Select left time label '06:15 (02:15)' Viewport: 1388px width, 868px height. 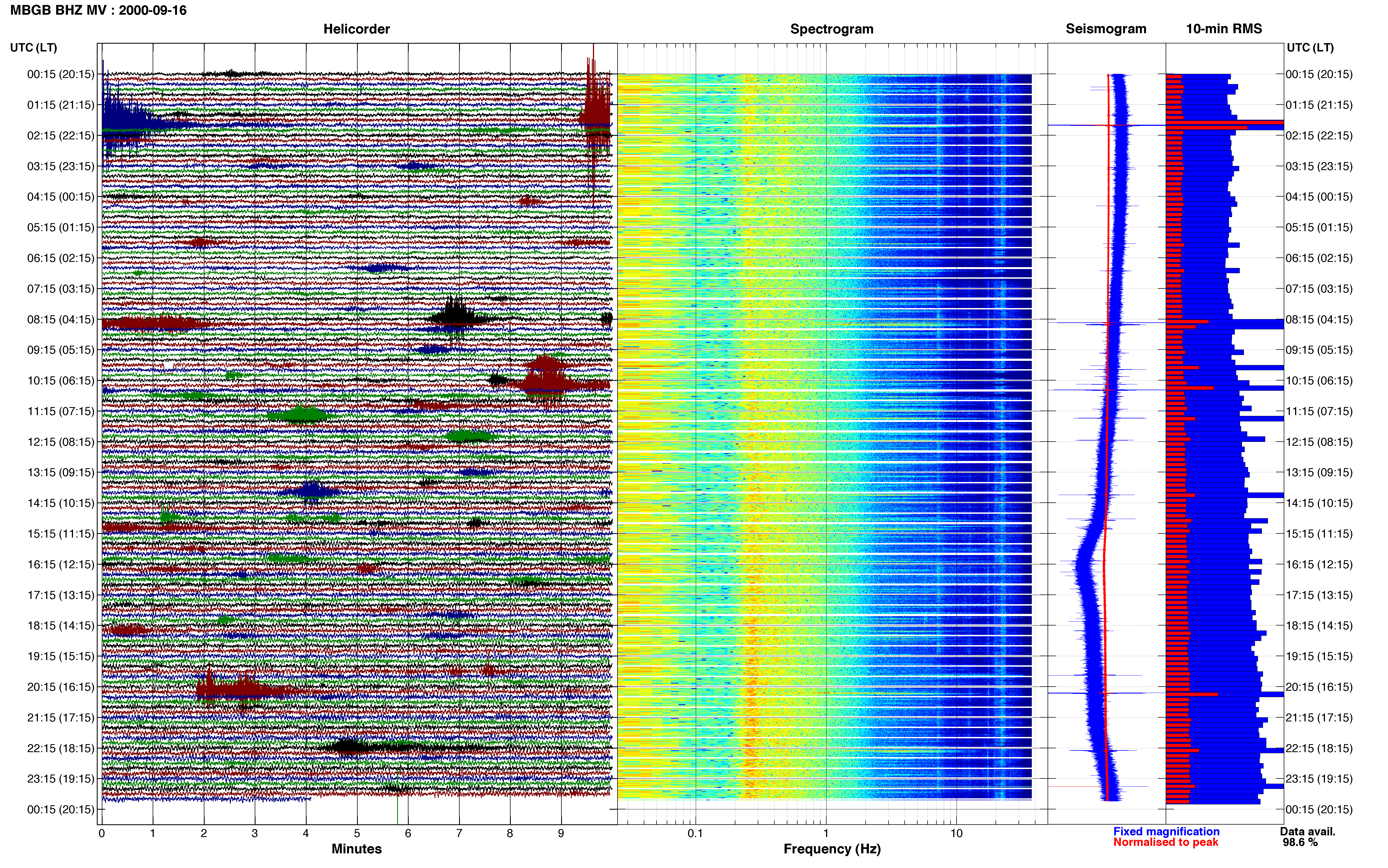pos(61,258)
